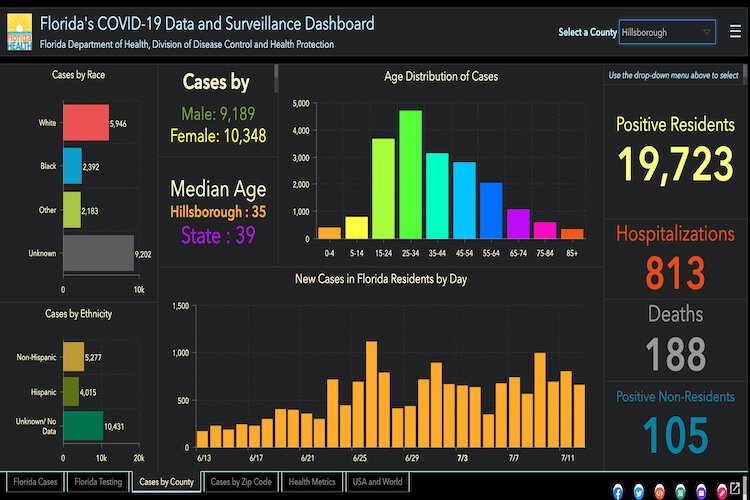750x500 pixels.
Task: Select the Cases by Zip Code tab
Action: coord(240,482)
